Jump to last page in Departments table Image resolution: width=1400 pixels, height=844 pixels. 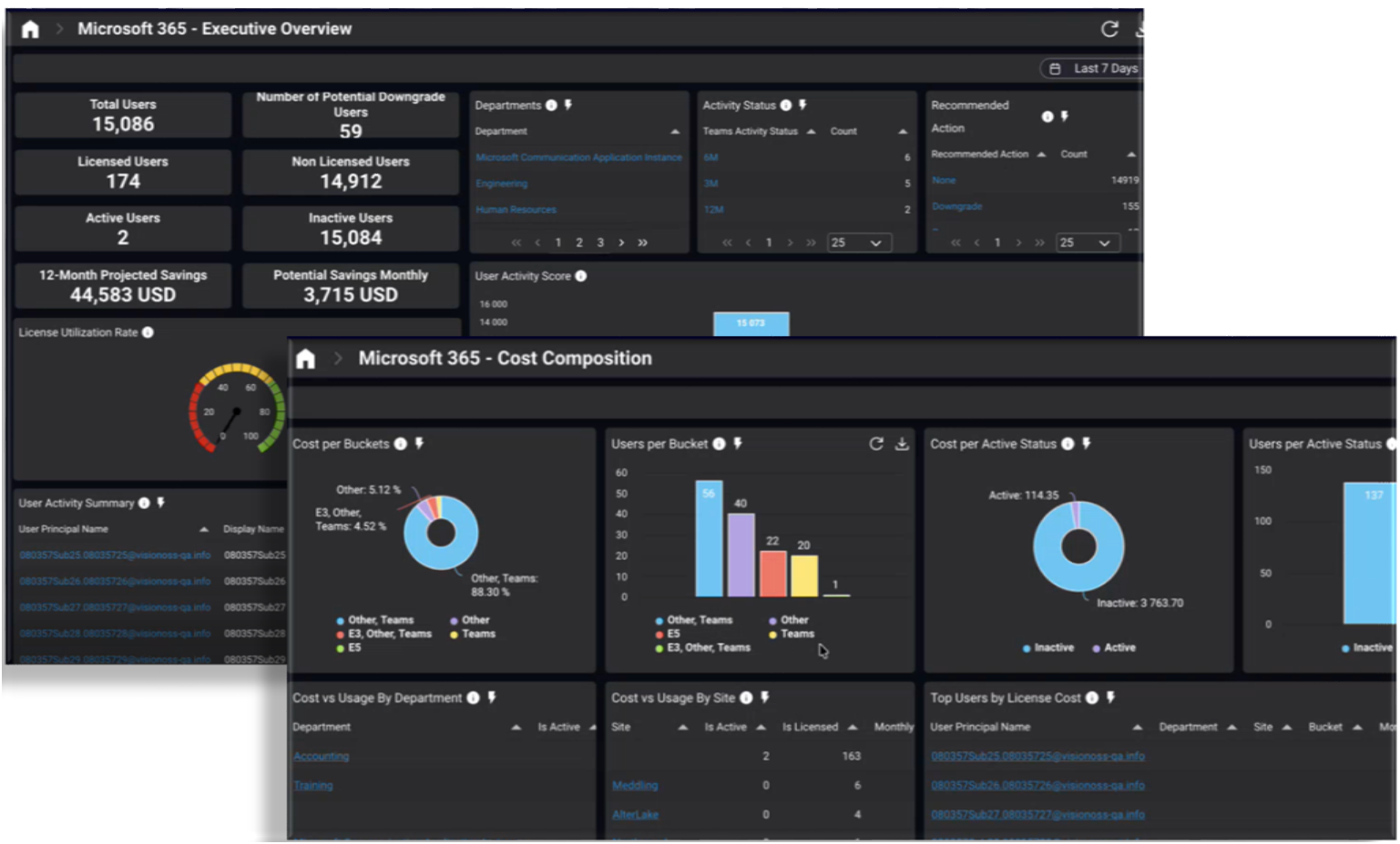click(643, 242)
